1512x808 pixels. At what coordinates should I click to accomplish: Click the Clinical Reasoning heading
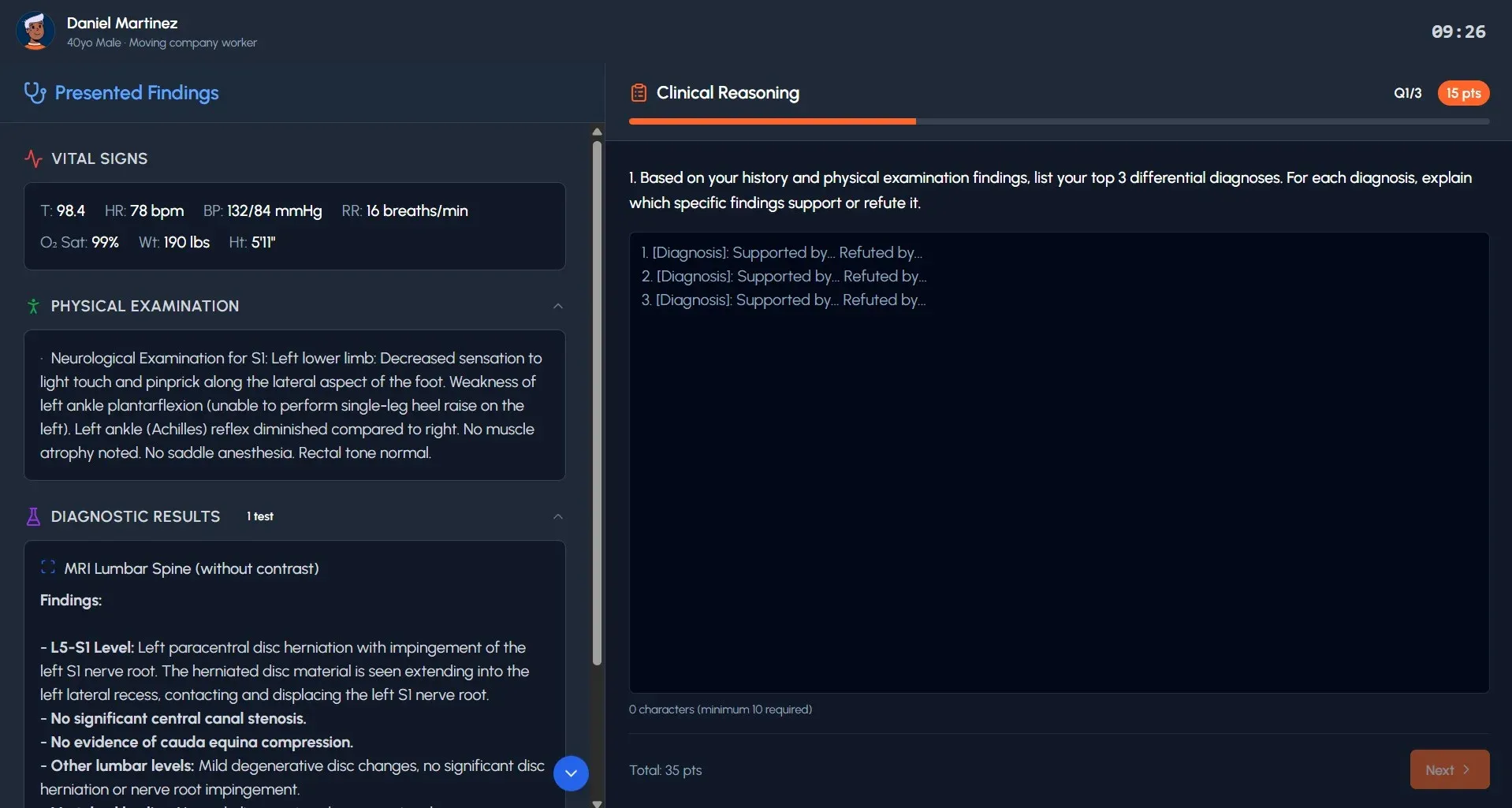[x=727, y=93]
